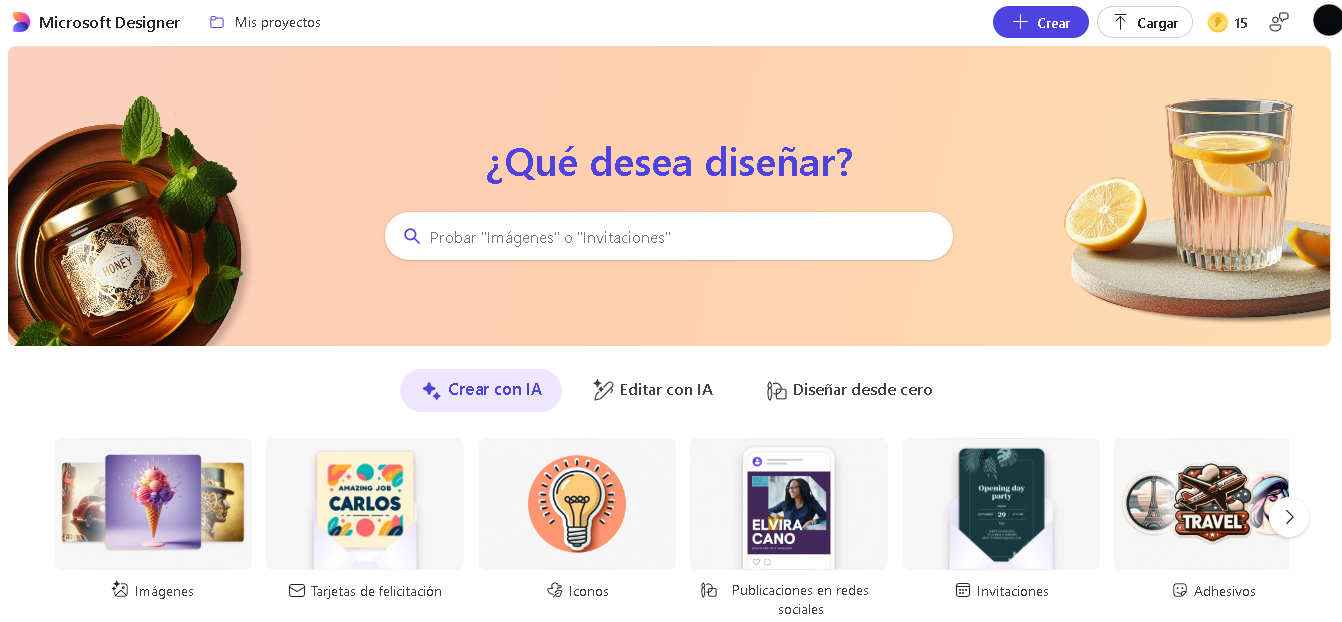Screen dimensions: 1342x622
Task: Open the black profile avatar circle
Action: [x=1327, y=20]
